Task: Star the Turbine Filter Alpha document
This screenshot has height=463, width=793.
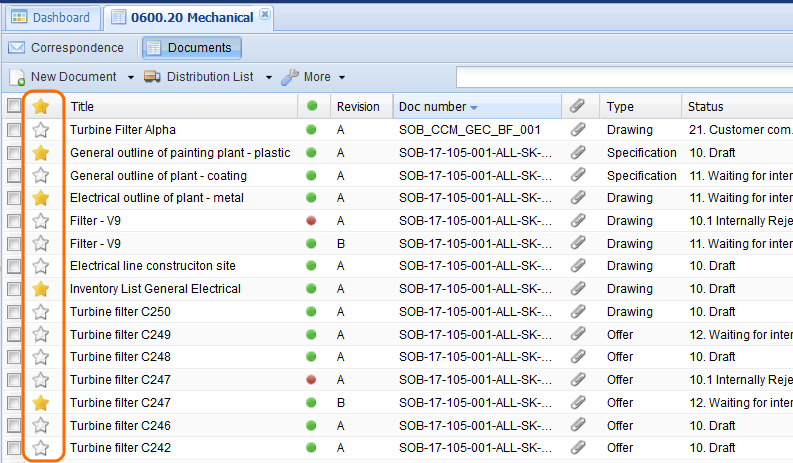Action: 41,130
